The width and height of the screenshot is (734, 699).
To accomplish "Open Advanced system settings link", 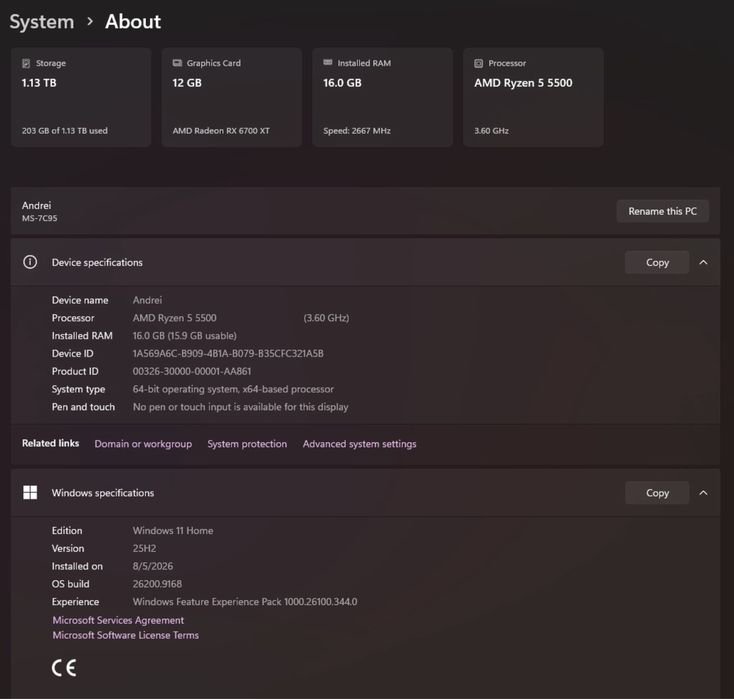I will pyautogui.click(x=360, y=444).
